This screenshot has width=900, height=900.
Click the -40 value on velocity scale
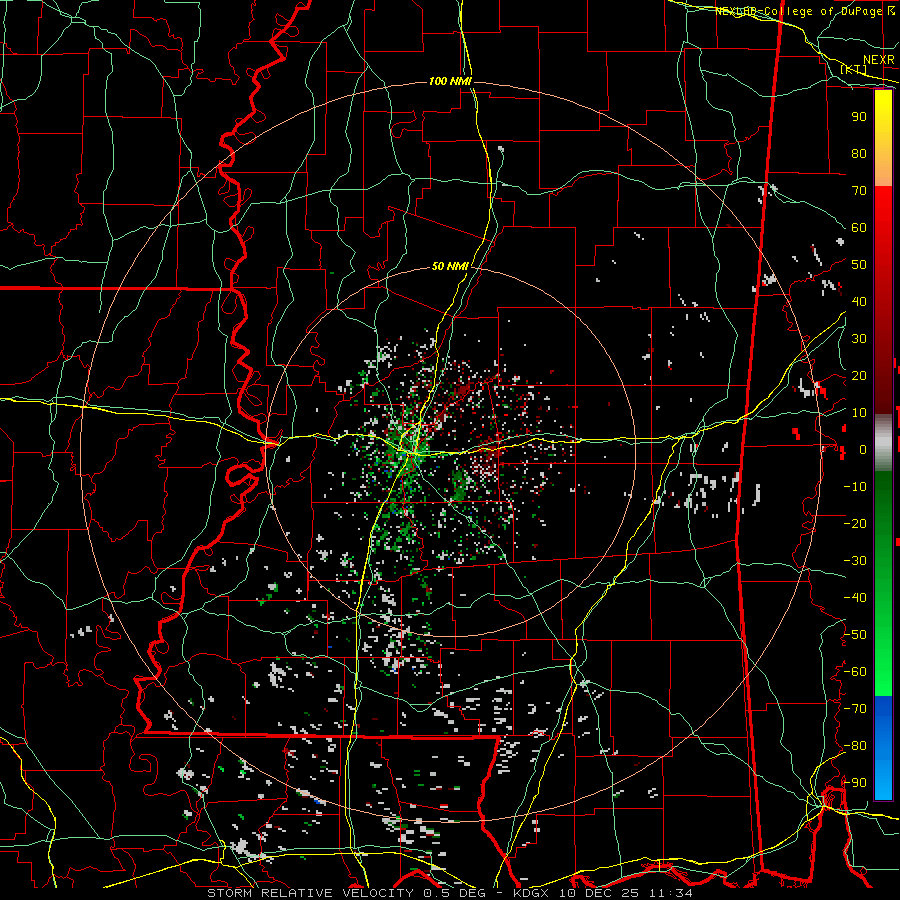point(855,598)
